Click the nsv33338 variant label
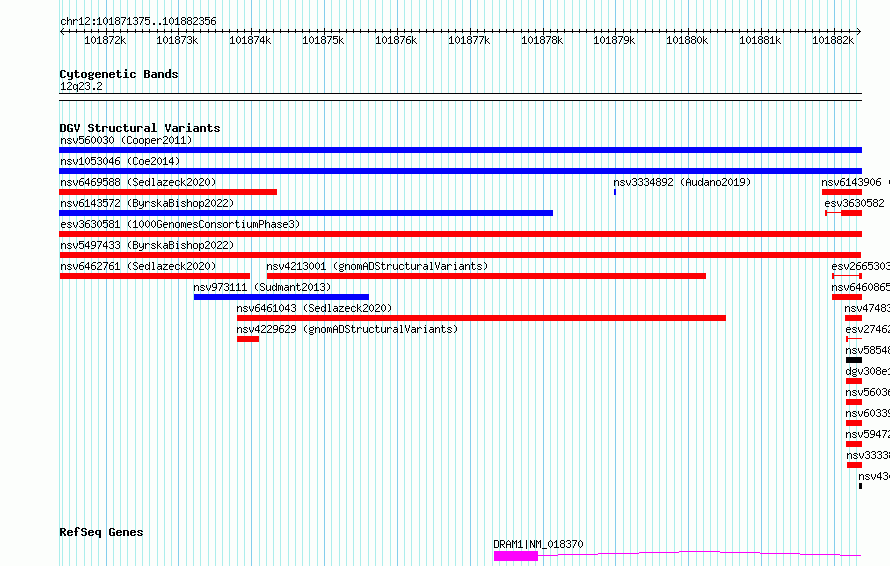Image resolution: width=890 pixels, height=566 pixels. (x=868, y=455)
